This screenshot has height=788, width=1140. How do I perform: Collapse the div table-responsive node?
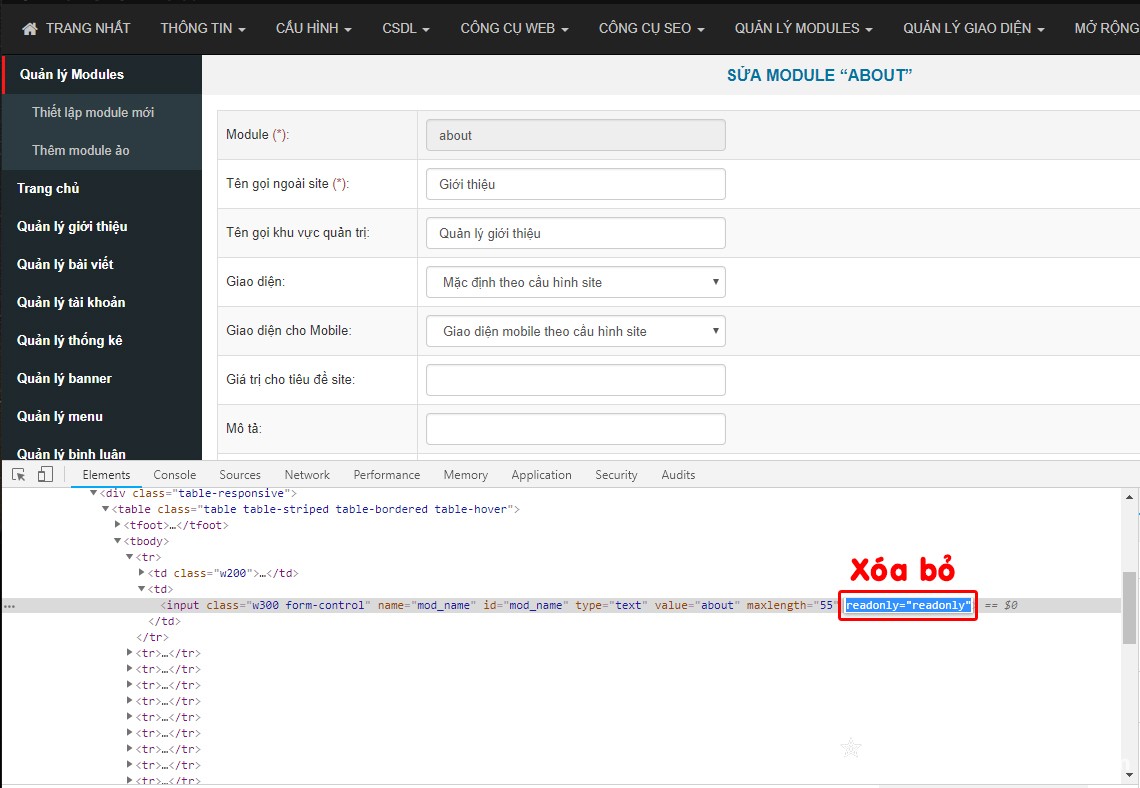(x=93, y=493)
